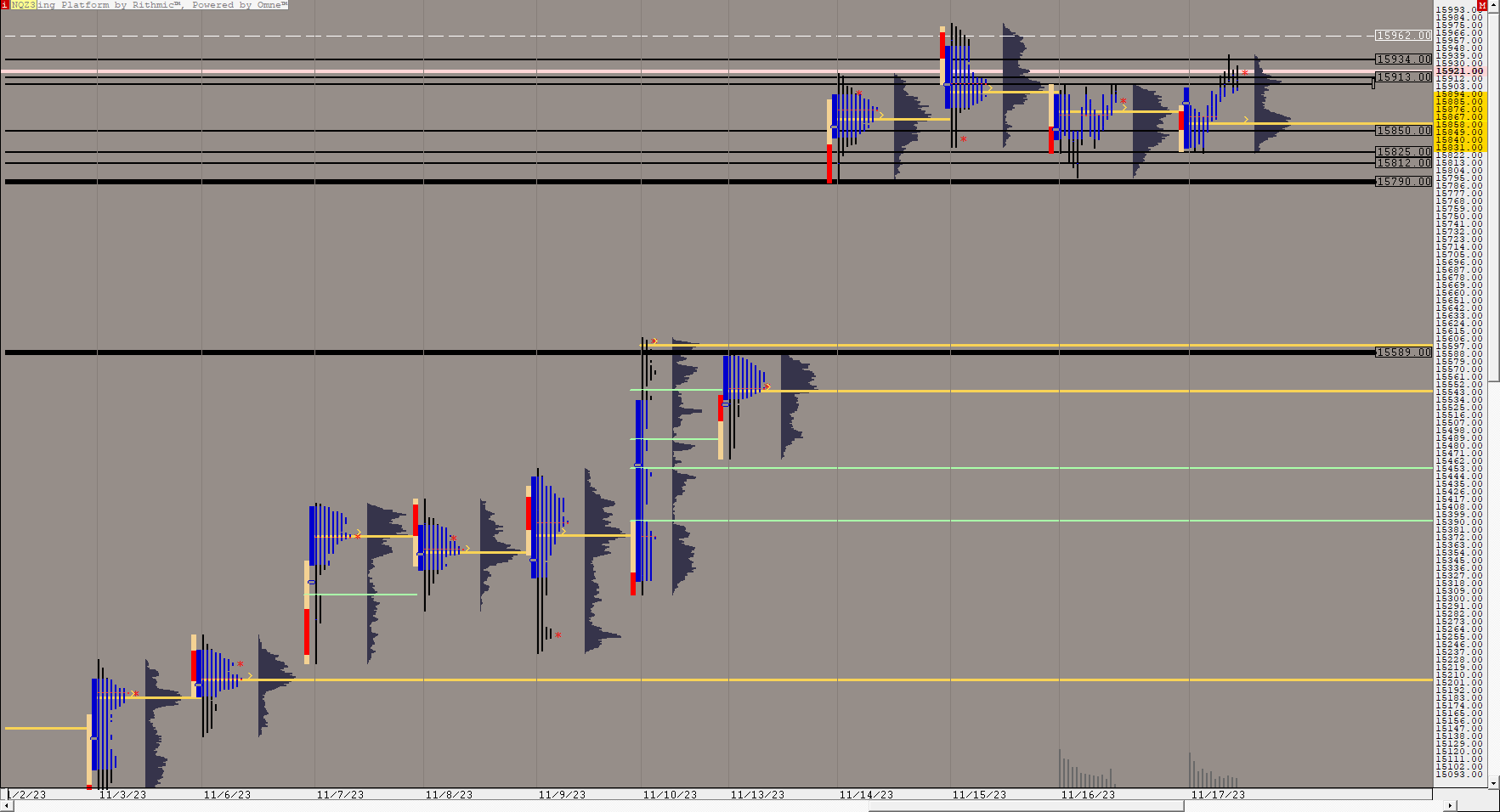Click the 11/17/23 date label

(1218, 795)
